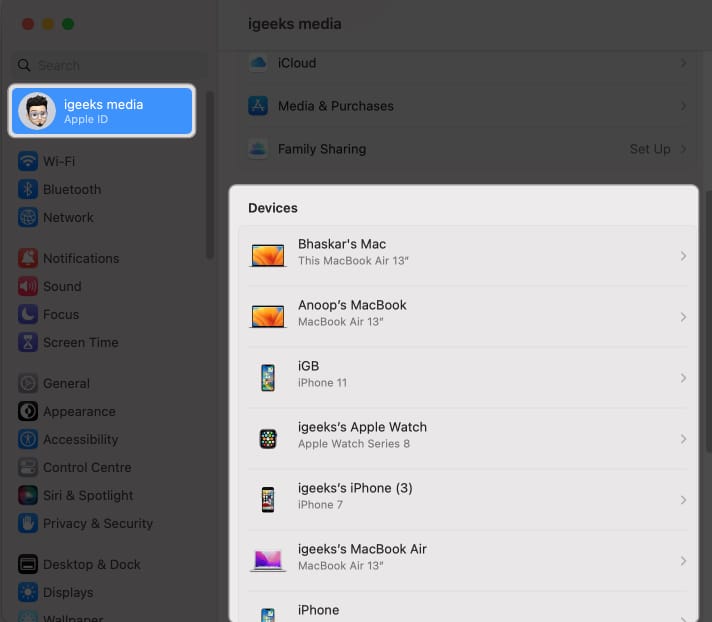This screenshot has height=622, width=712.
Task: Click the Media & Purchases label
Action: pyautogui.click(x=336, y=106)
